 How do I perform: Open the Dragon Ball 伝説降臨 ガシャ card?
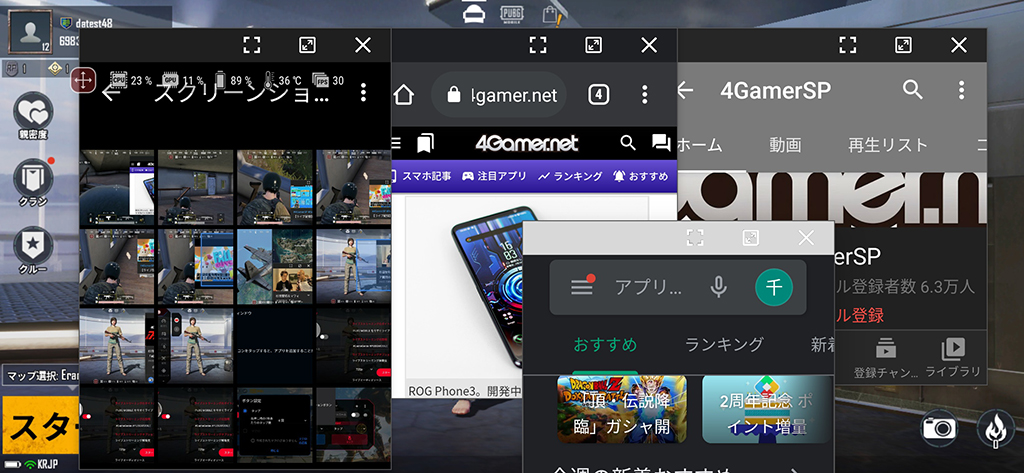click(622, 409)
